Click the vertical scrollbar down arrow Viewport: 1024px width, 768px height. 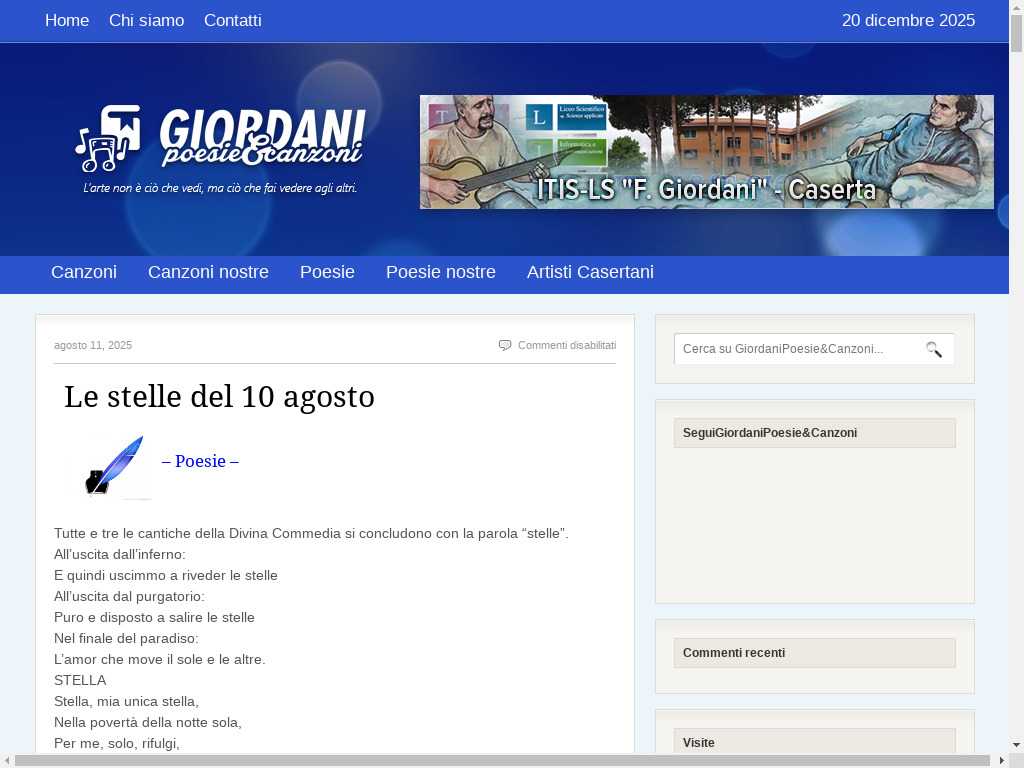pyautogui.click(x=1016, y=745)
